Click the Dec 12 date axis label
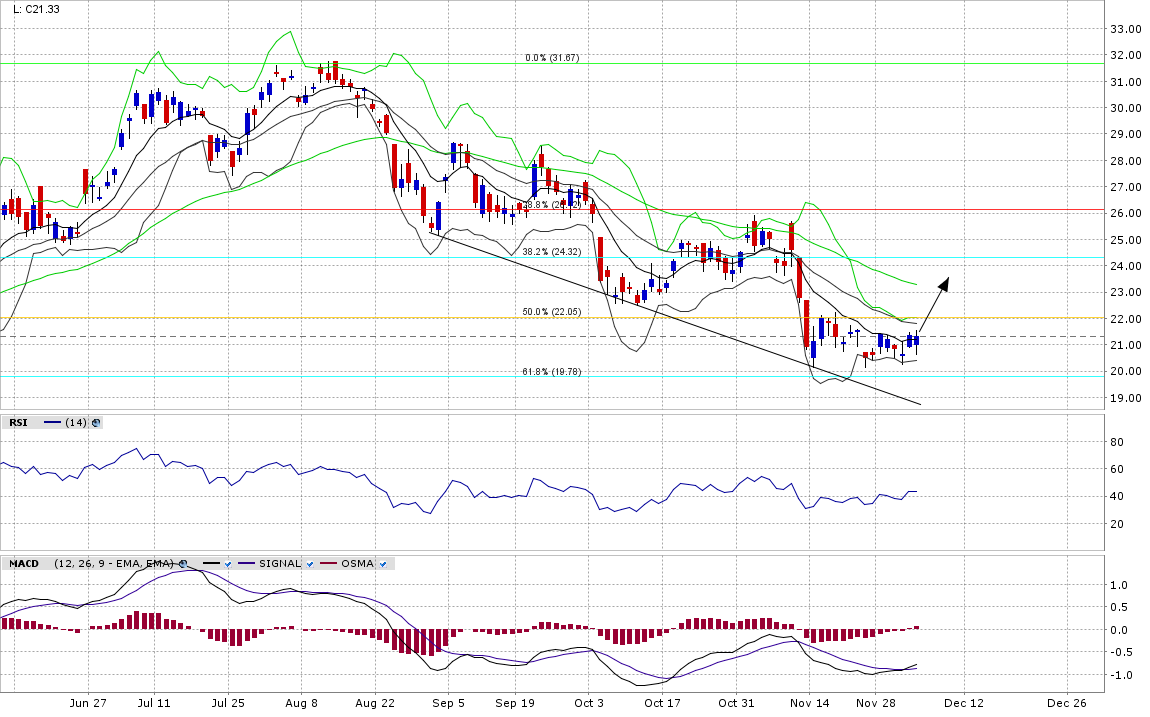This screenshot has width=1150, height=717. point(963,703)
